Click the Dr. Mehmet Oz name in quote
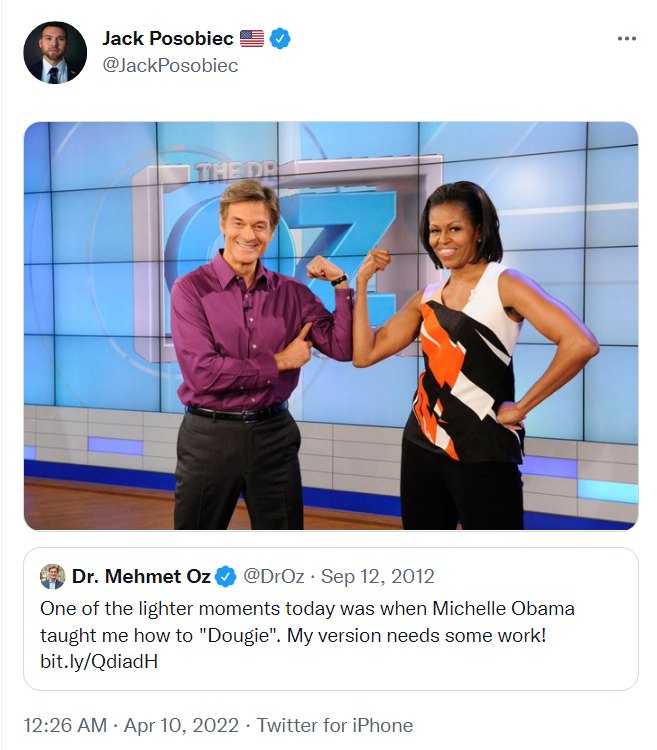Image resolution: width=657 pixels, height=750 pixels. 141,576
